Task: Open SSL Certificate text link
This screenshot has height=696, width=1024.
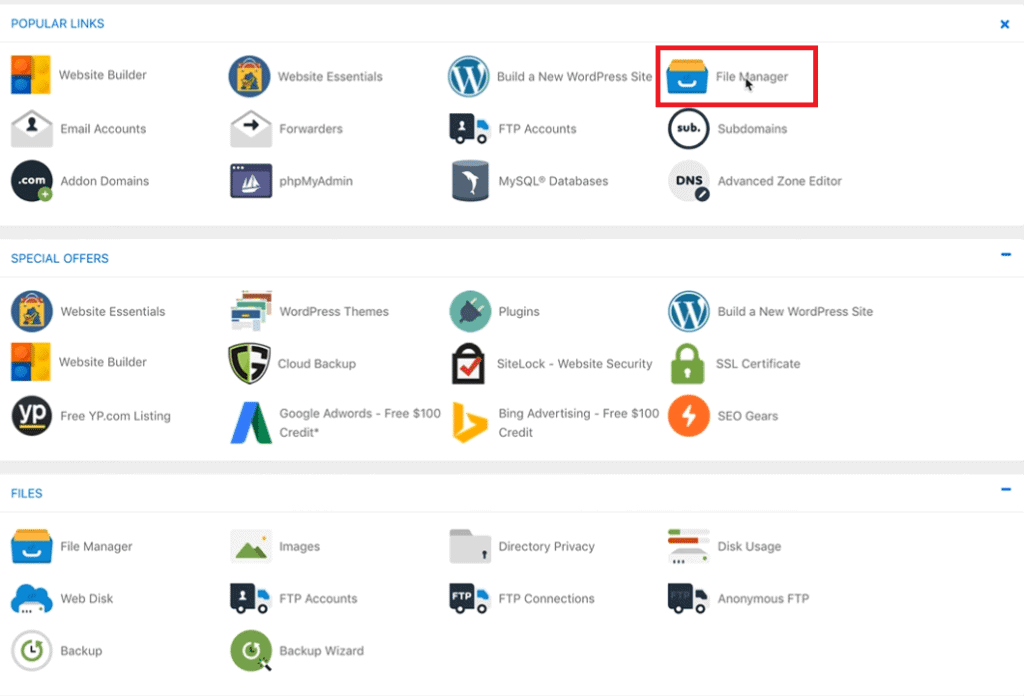Action: (x=758, y=364)
